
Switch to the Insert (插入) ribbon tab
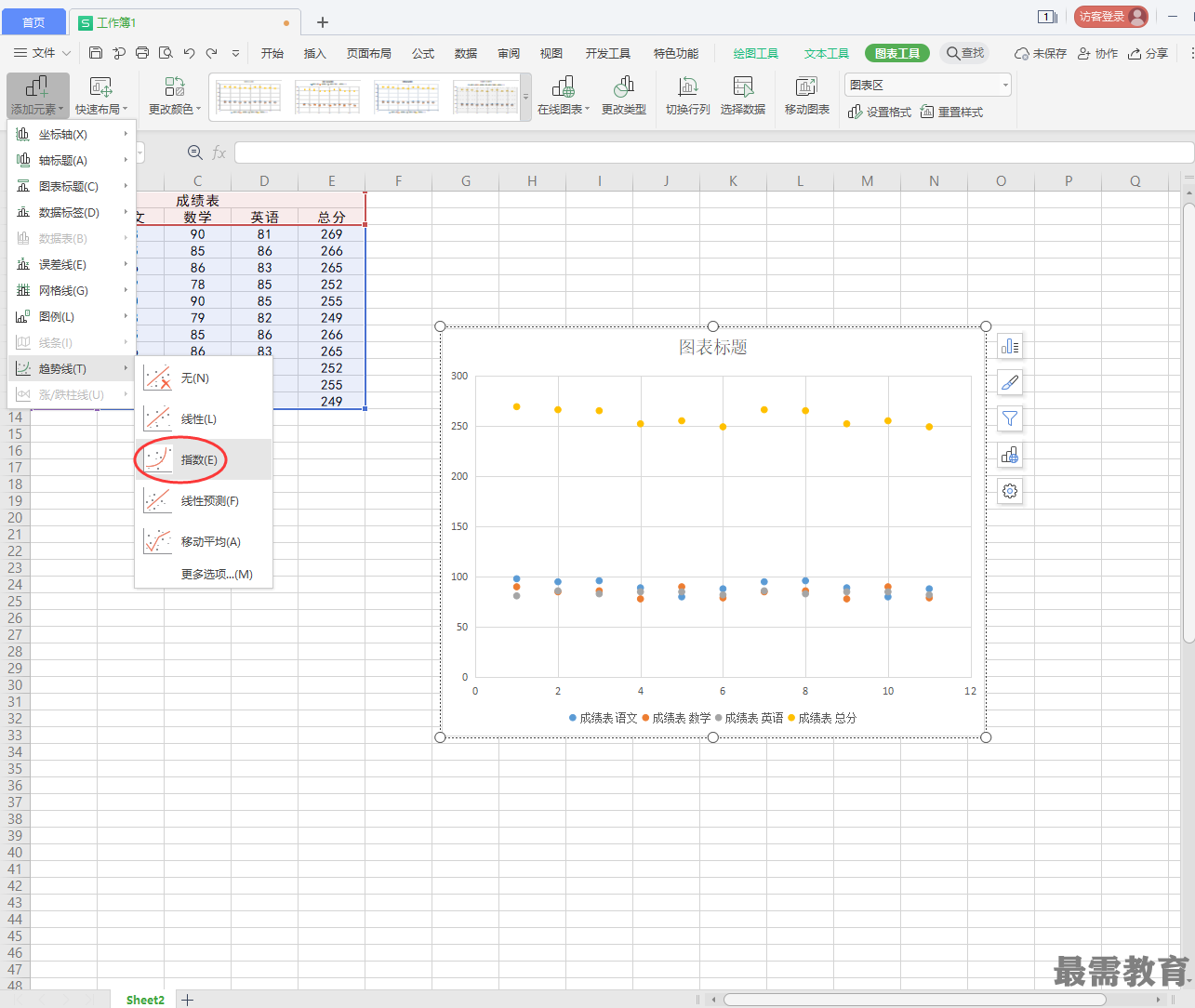pyautogui.click(x=315, y=53)
